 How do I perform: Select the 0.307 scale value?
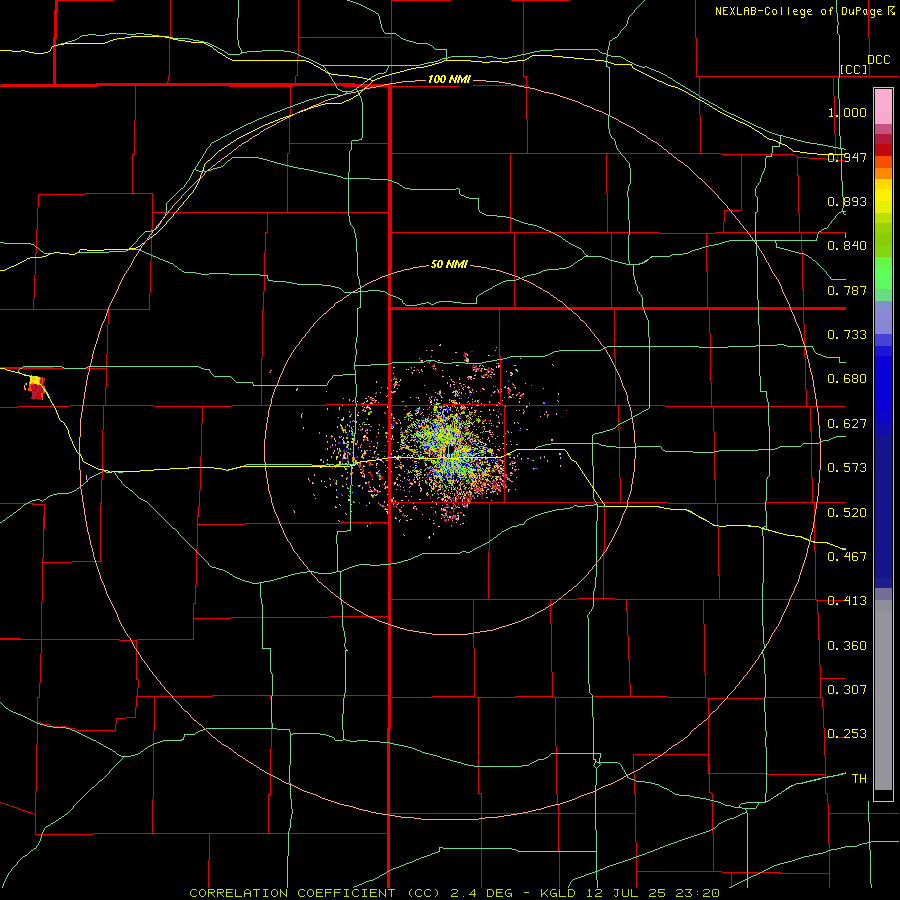coord(847,690)
